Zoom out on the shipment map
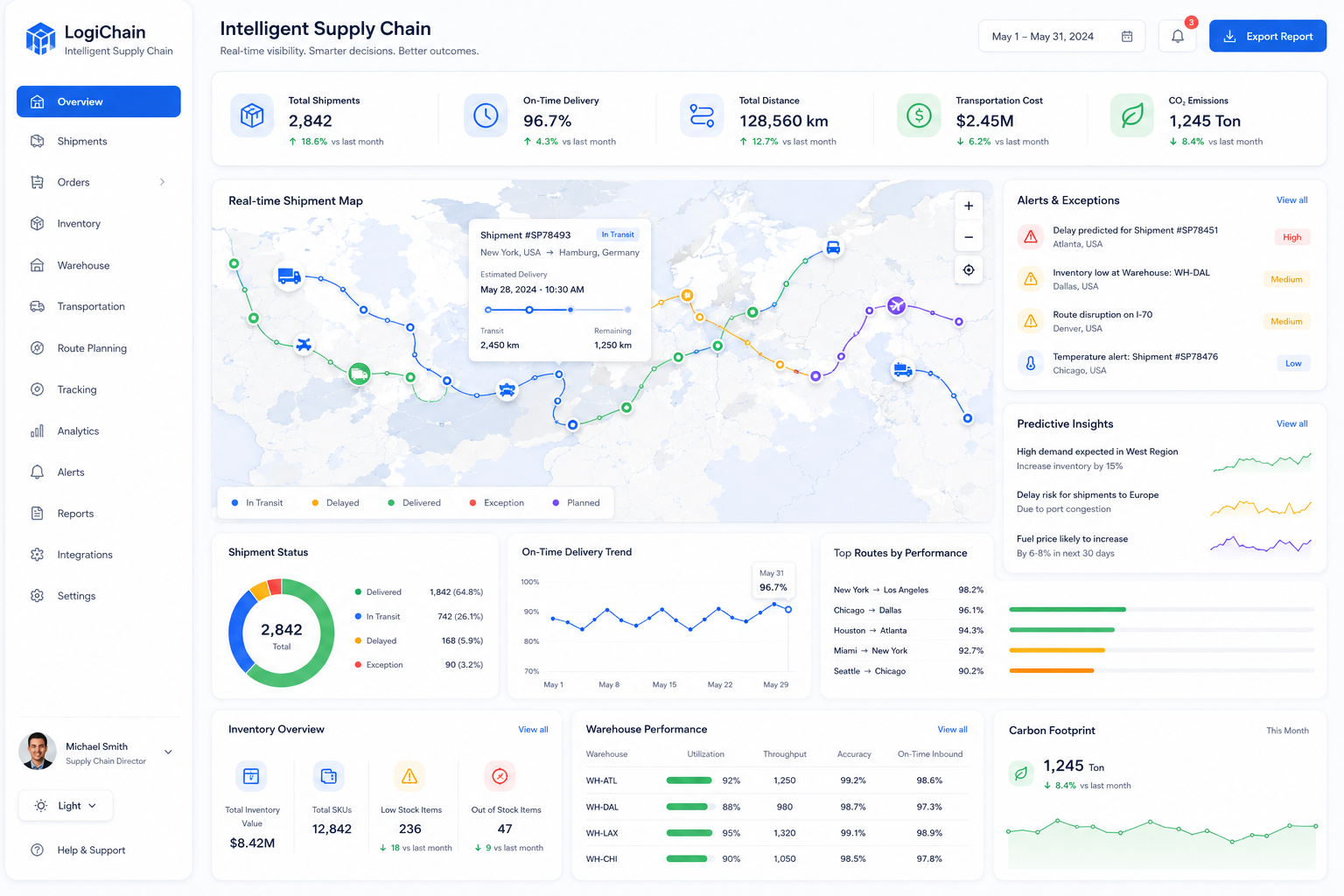Viewport: 1344px width, 896px height. point(969,237)
